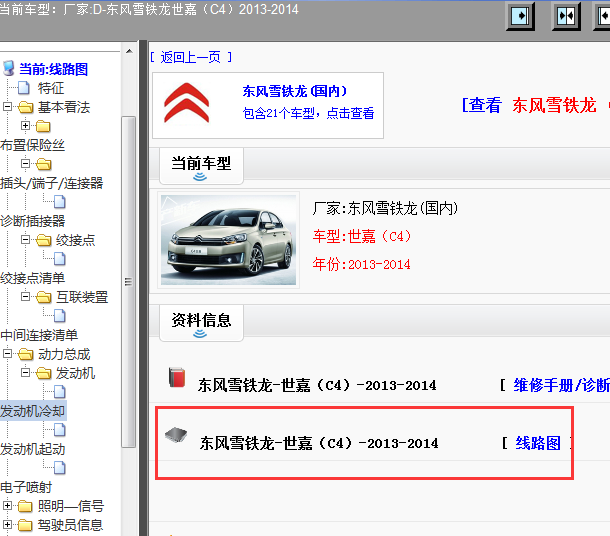Image resolution: width=610 pixels, height=536 pixels.
Task: Switch to the 当前车型 tab
Action: click(x=201, y=166)
